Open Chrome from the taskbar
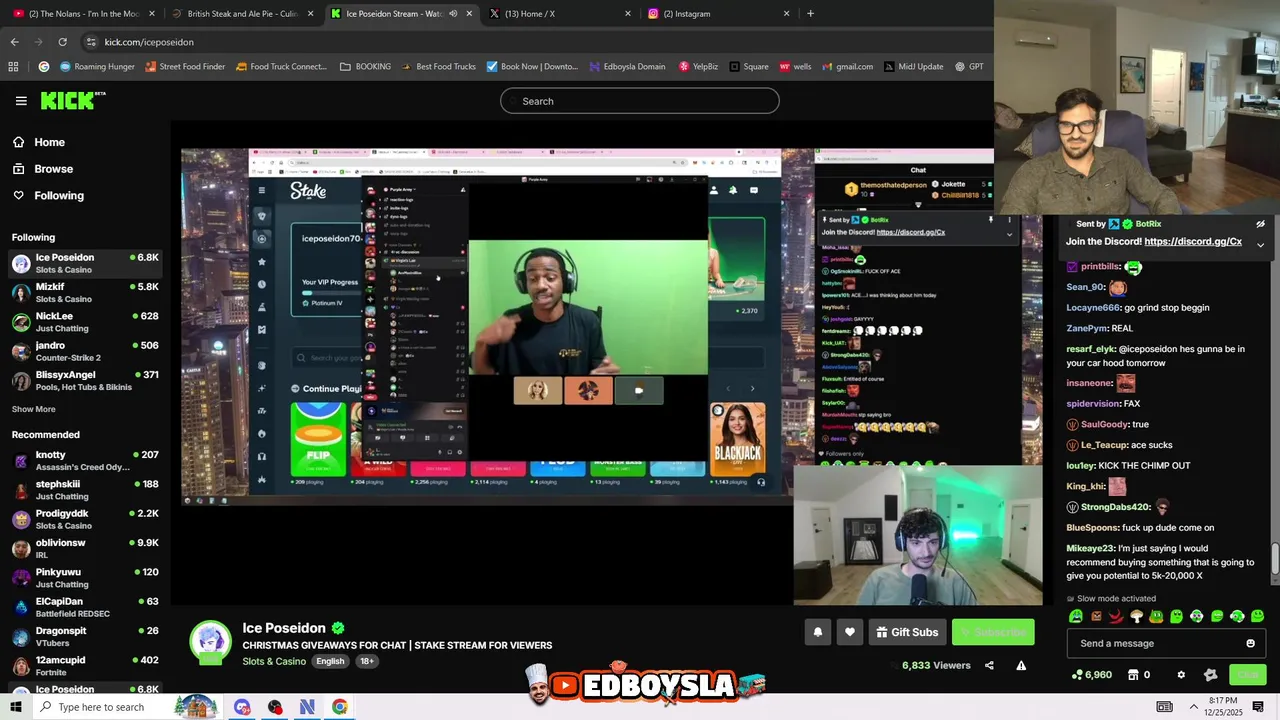 click(340, 707)
